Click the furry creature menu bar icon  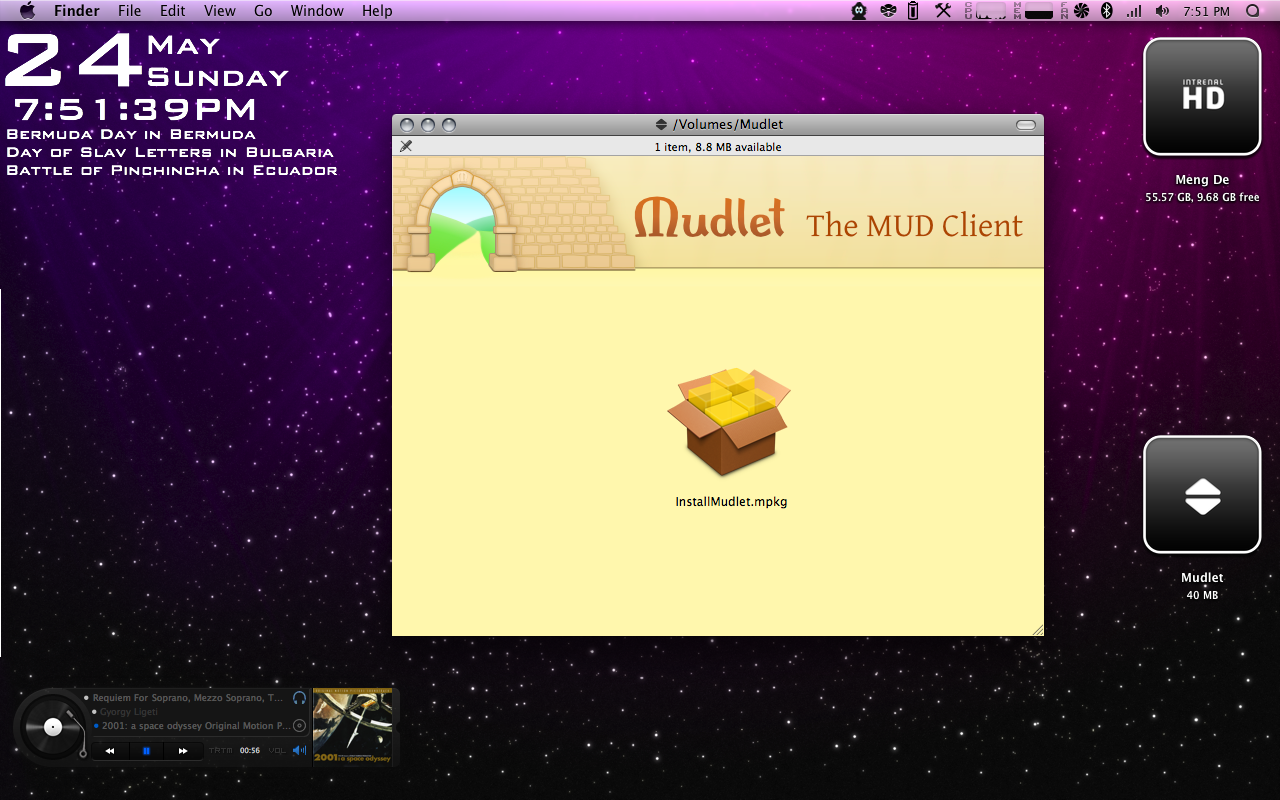pyautogui.click(x=859, y=11)
